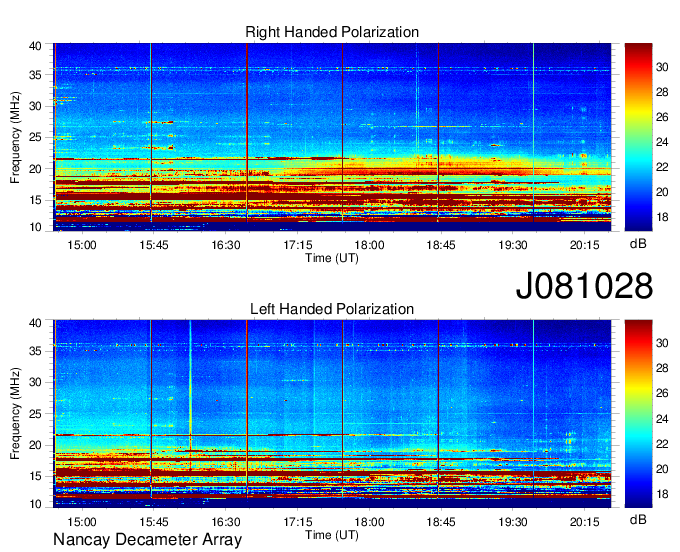Click the "Left Handed Polarization" plot title
The width and height of the screenshot is (680, 552).
(x=332, y=309)
